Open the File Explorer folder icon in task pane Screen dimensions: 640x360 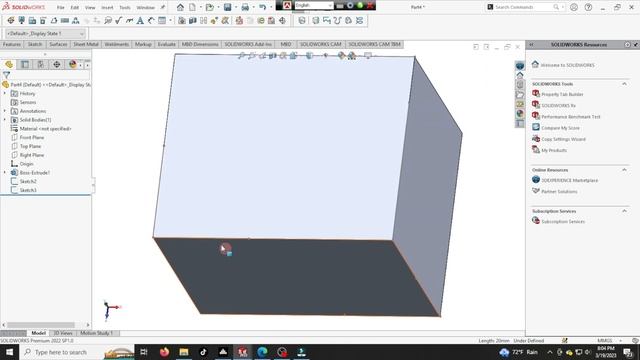click(520, 95)
